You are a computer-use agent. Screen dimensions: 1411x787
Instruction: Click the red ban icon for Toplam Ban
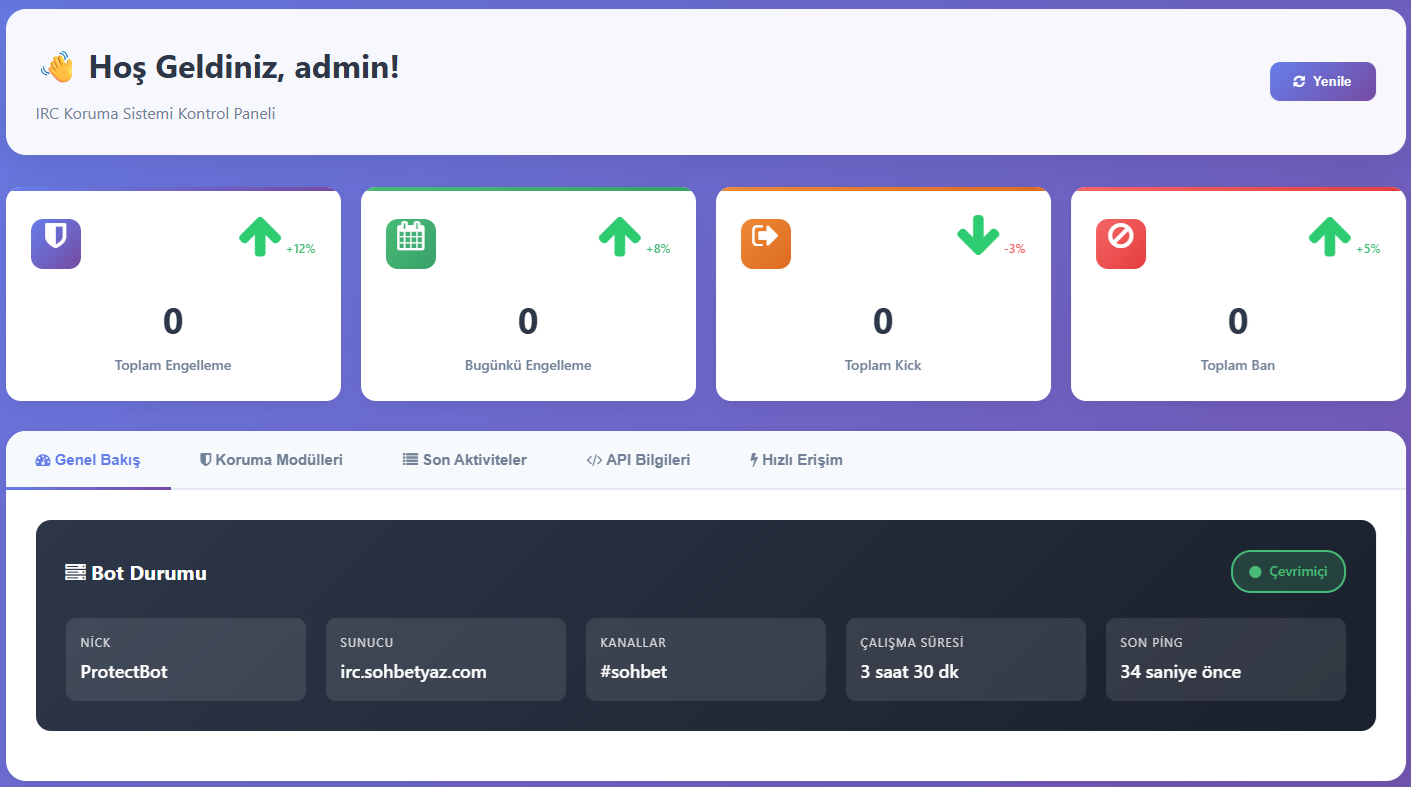1121,244
